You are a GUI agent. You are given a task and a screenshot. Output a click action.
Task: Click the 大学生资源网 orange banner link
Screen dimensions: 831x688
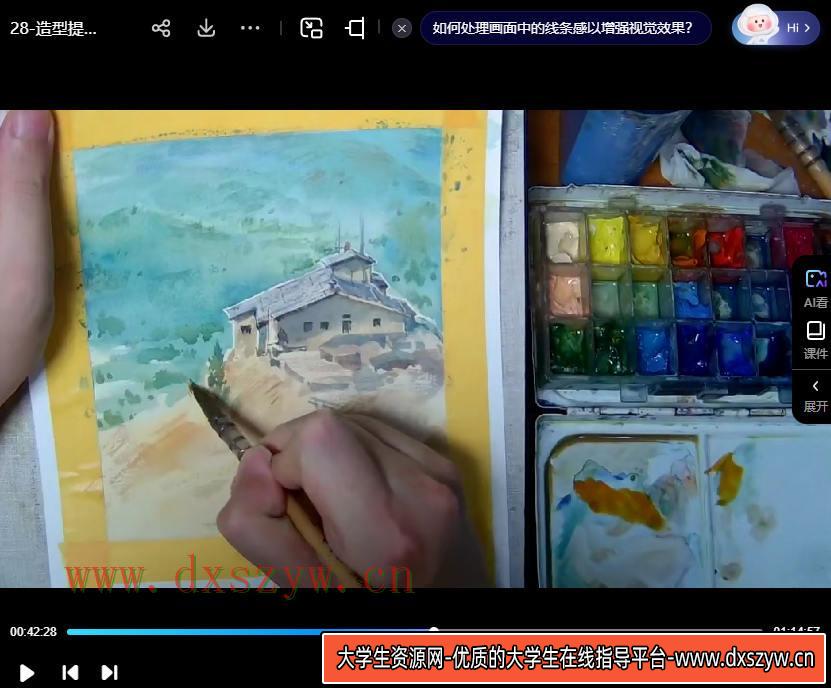(x=574, y=658)
